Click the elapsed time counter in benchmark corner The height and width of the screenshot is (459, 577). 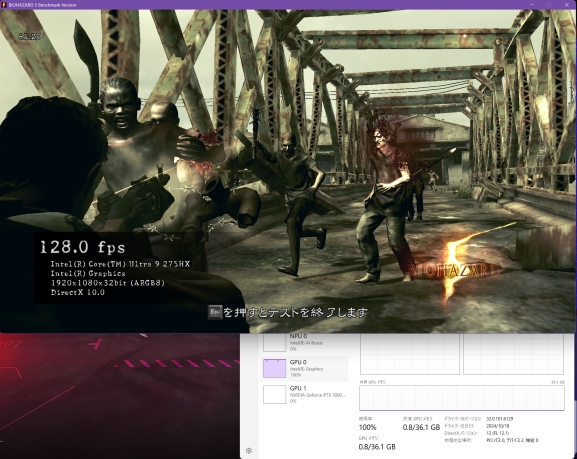click(x=29, y=36)
